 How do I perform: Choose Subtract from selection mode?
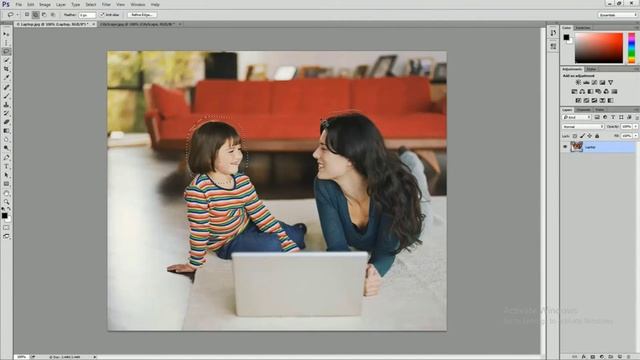pos(44,15)
